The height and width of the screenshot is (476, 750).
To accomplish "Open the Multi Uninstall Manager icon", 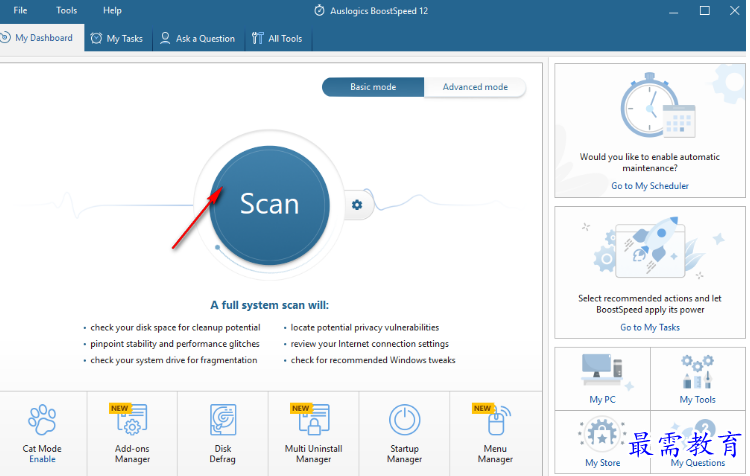I will [x=313, y=420].
